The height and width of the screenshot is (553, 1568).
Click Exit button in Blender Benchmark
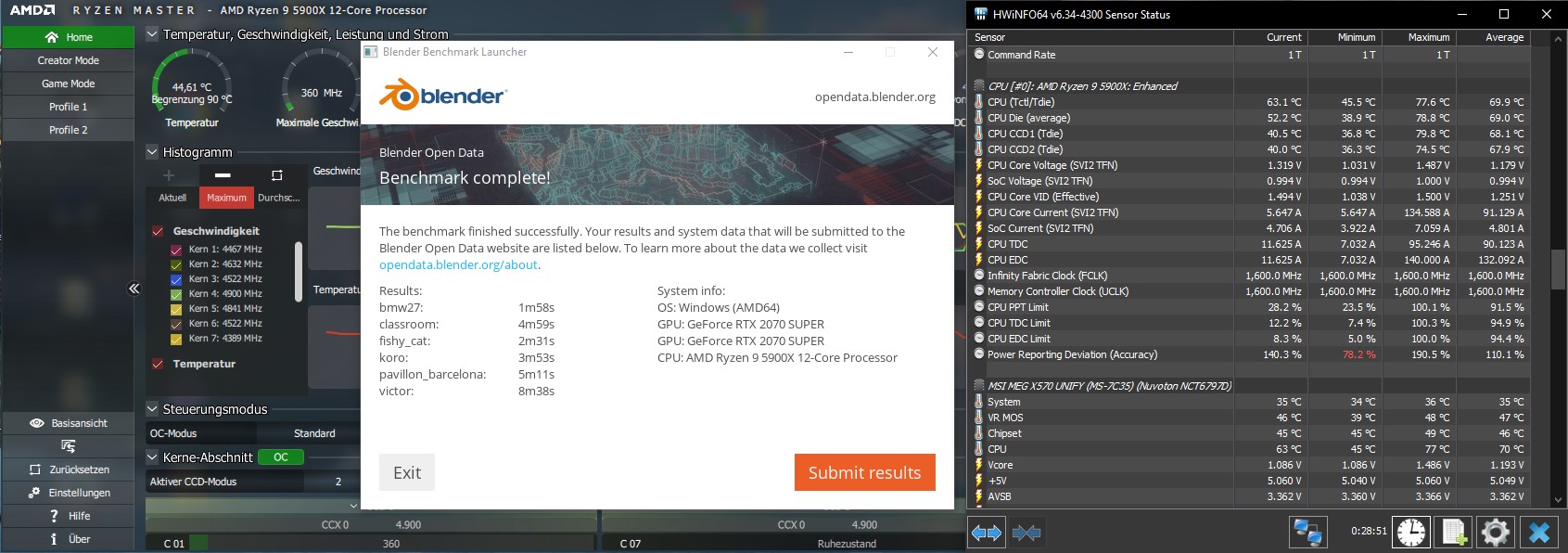click(407, 472)
